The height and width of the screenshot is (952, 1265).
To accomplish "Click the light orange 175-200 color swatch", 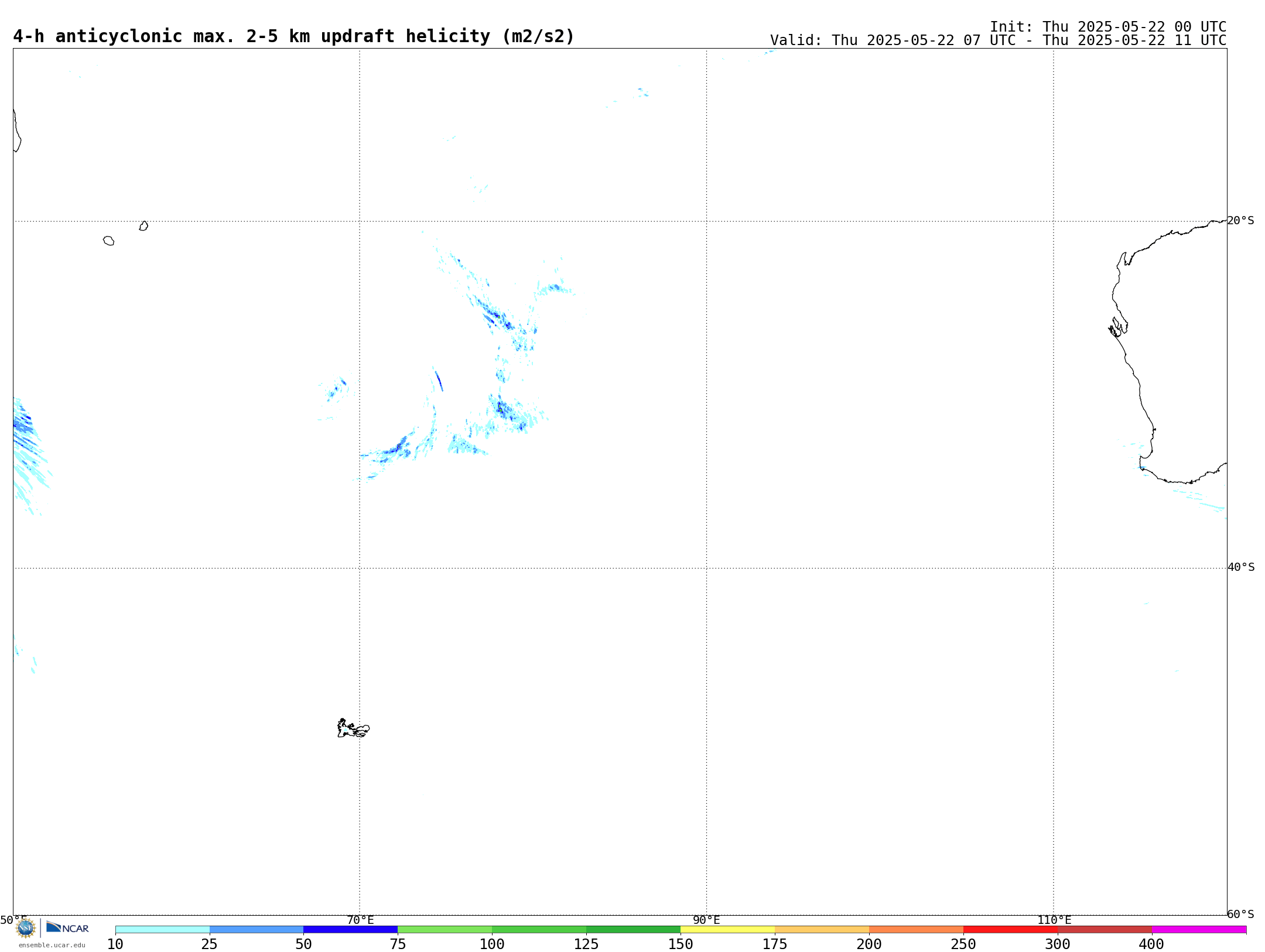I will pos(822,930).
